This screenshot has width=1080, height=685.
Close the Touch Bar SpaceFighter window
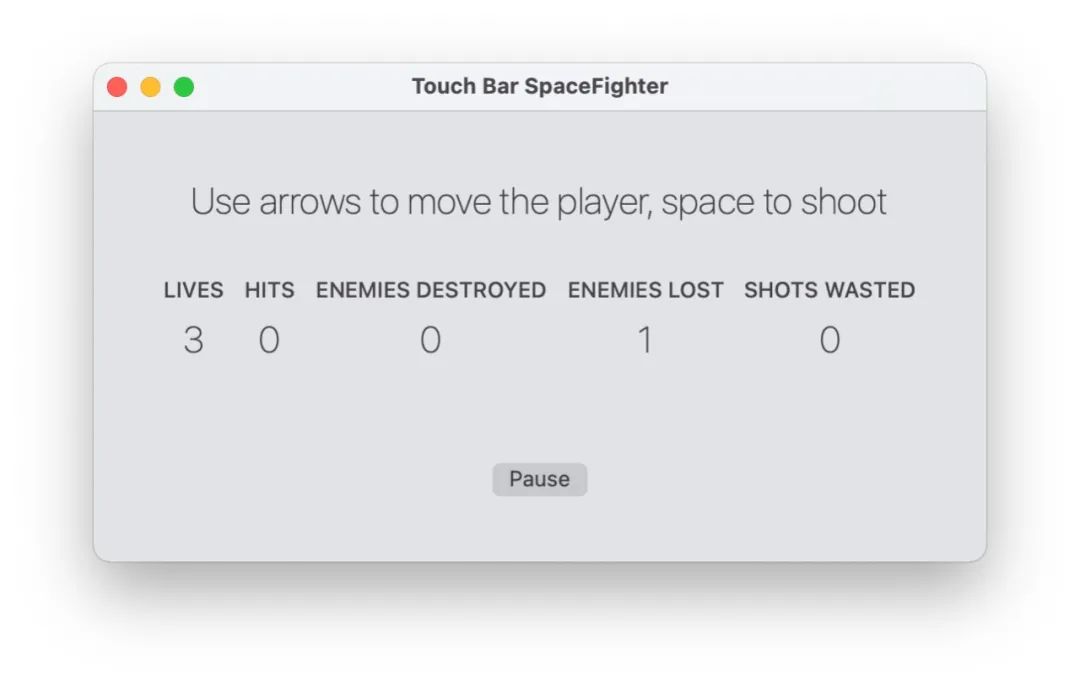(117, 87)
